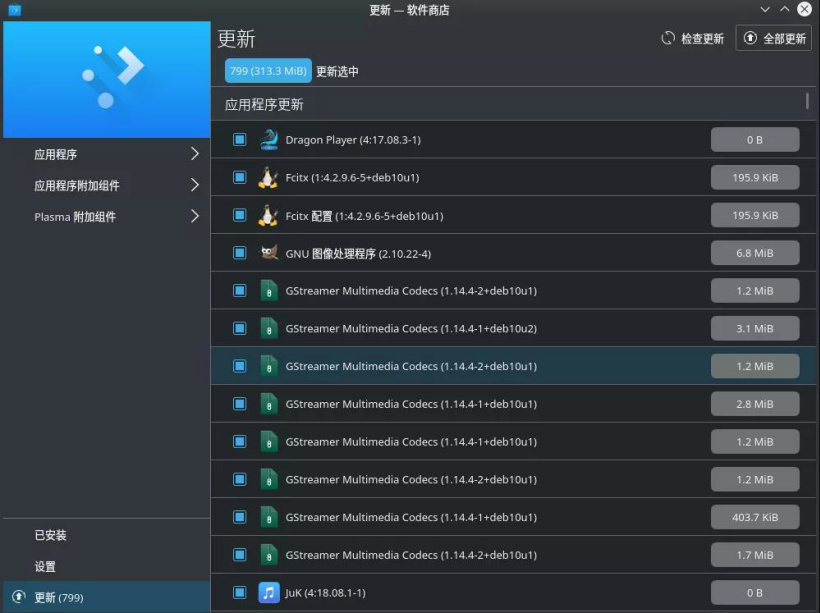Click the package icon in the 2.8 MiB GStreamer row
Image resolution: width=820 pixels, height=613 pixels.
[269, 404]
